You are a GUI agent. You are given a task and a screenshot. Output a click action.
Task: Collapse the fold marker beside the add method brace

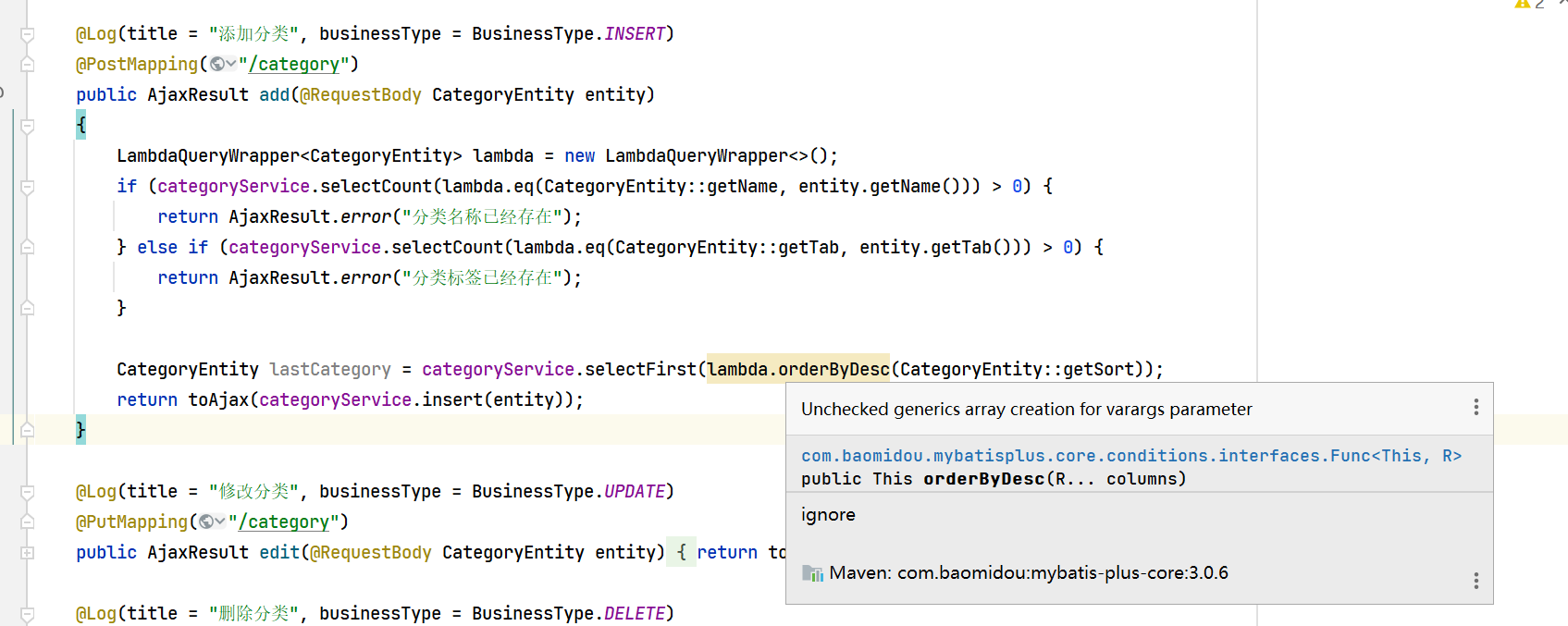[x=28, y=126]
